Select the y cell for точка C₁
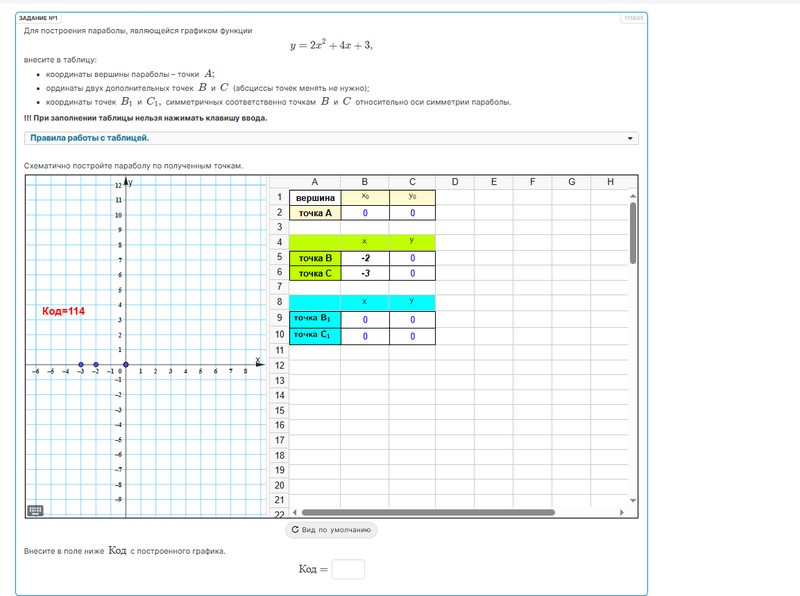Screen dimensions: 800x596 click(412, 337)
